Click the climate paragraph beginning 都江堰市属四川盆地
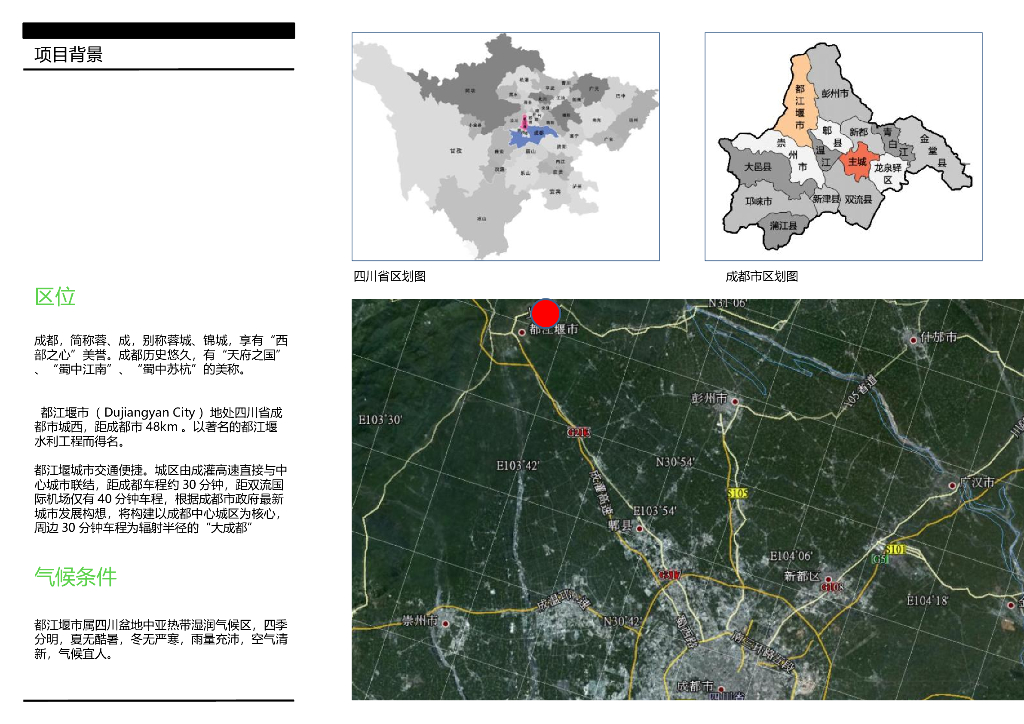 tap(161, 639)
